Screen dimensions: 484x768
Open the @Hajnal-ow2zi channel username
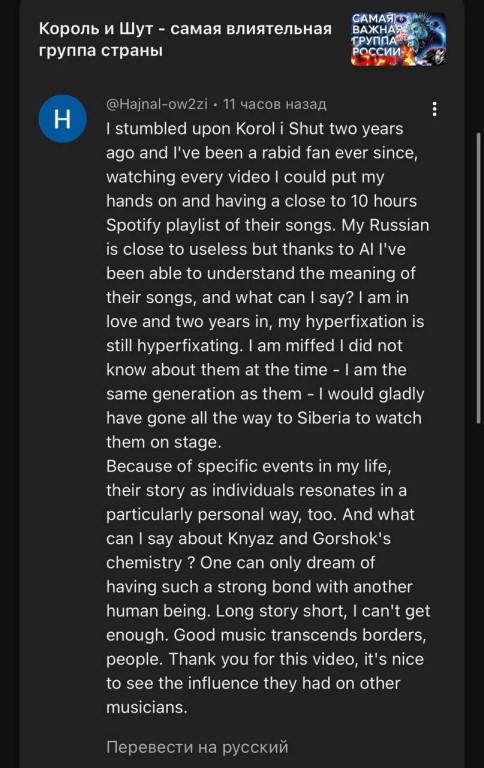pos(157,104)
